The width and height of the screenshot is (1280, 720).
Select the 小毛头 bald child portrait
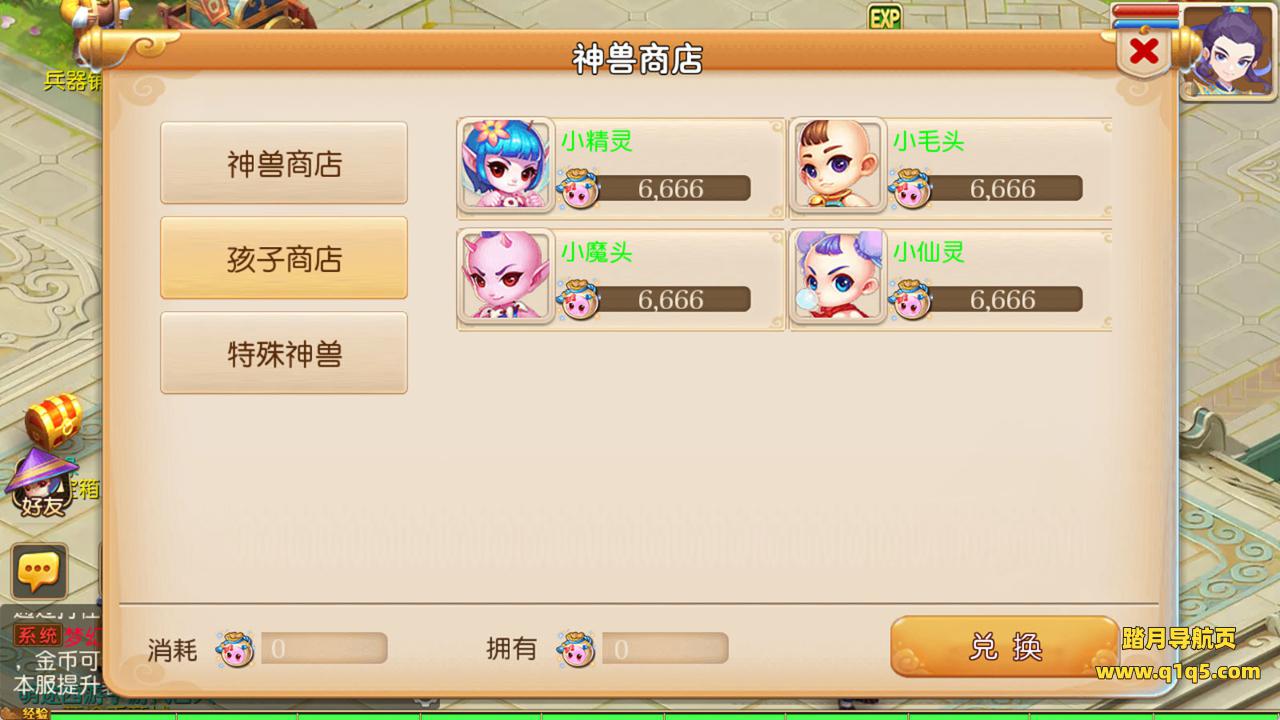coord(838,166)
